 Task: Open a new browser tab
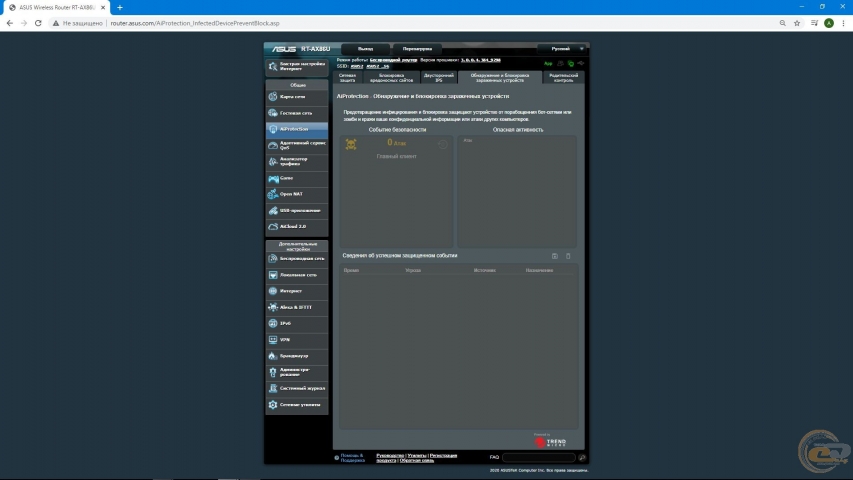pos(120,8)
